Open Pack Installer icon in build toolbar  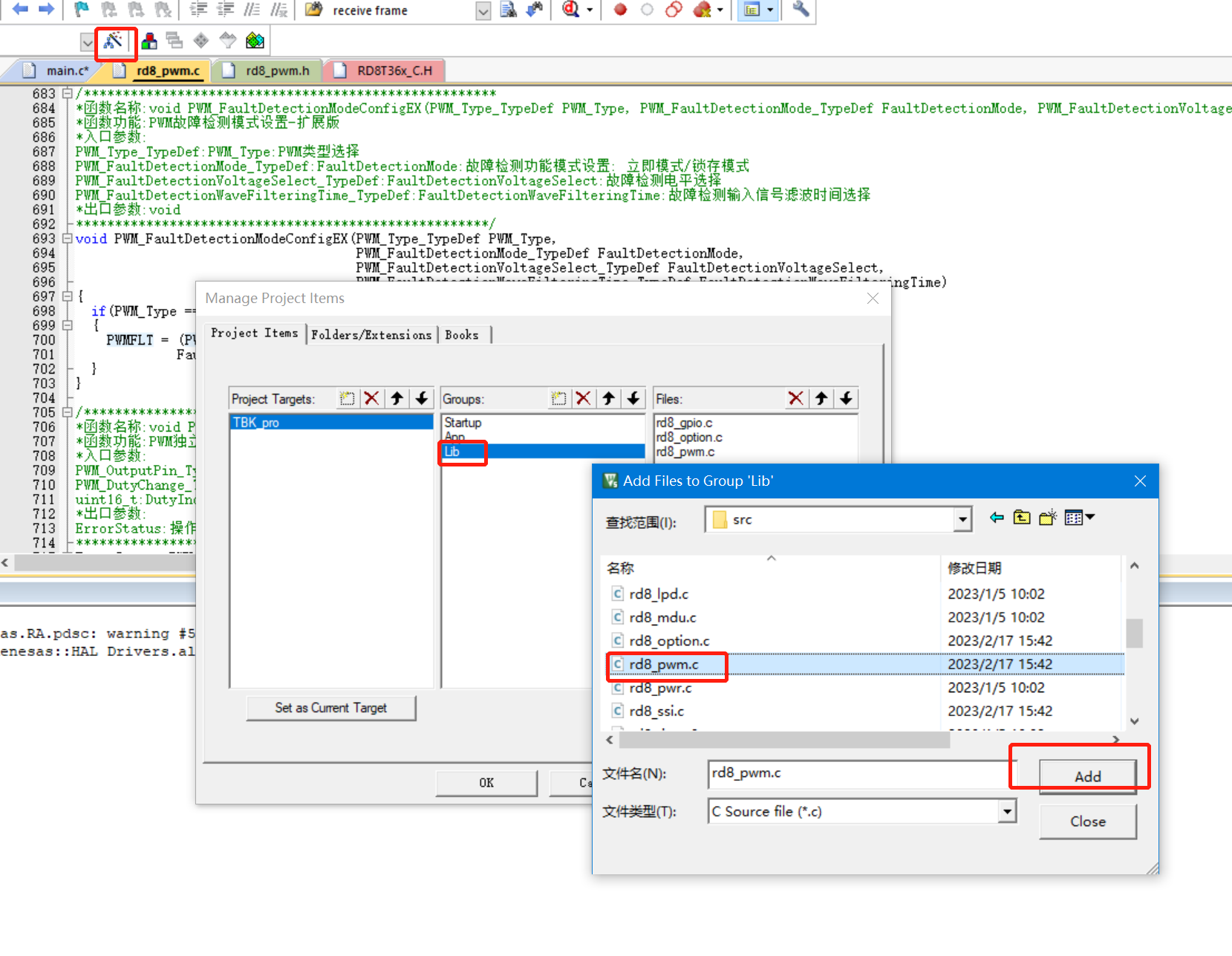pyautogui.click(x=255, y=40)
